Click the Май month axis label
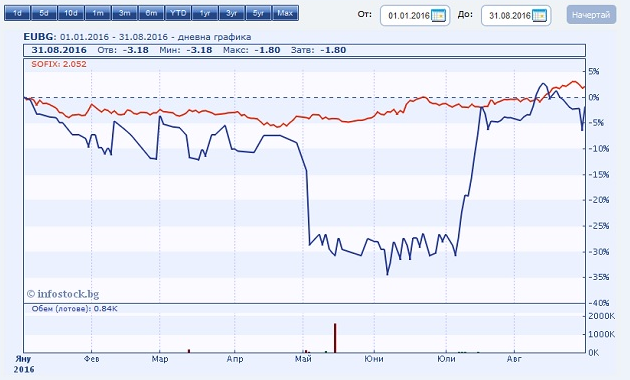630x380 pixels. pos(303,359)
